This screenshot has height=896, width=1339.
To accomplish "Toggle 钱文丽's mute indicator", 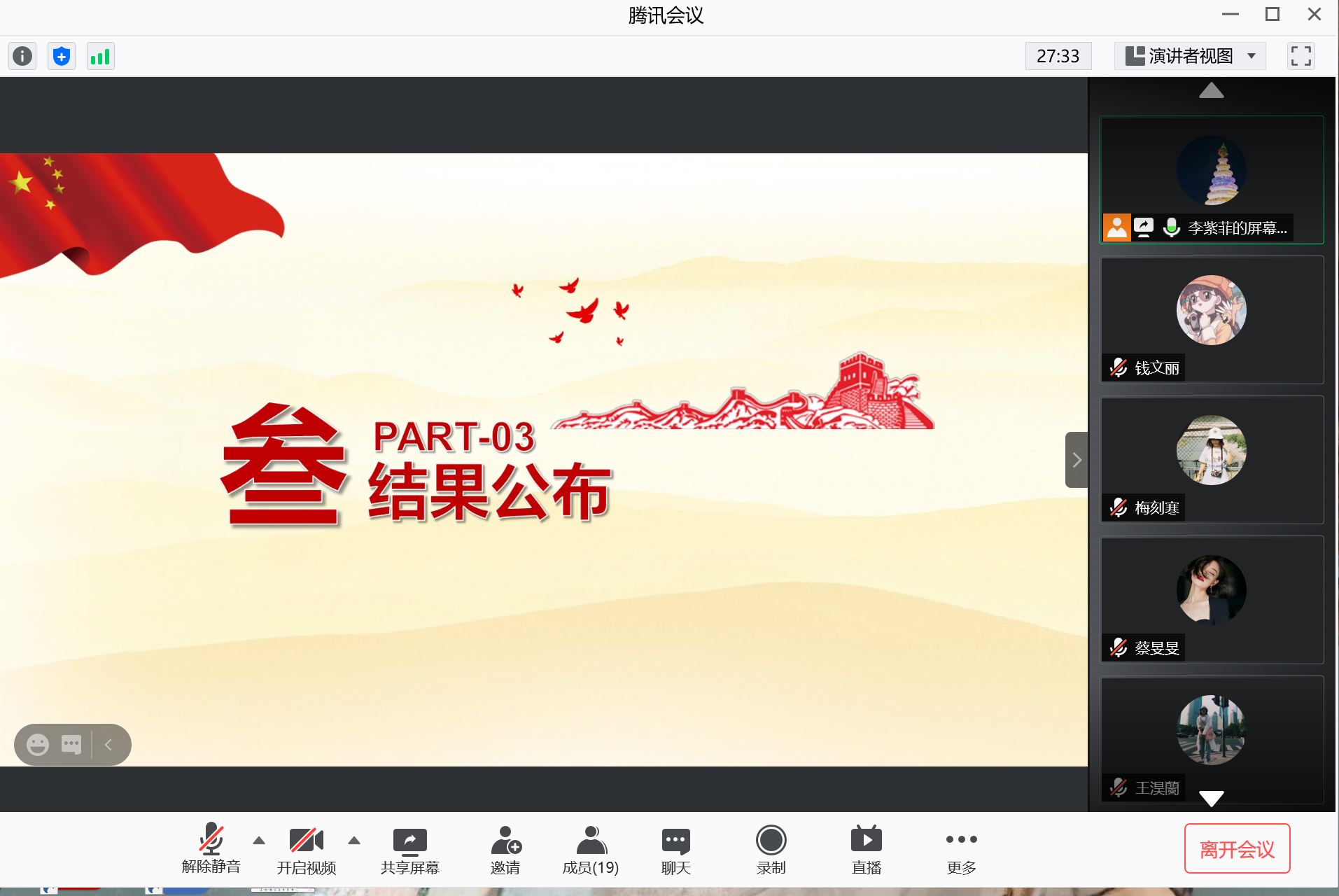I will tap(1118, 367).
